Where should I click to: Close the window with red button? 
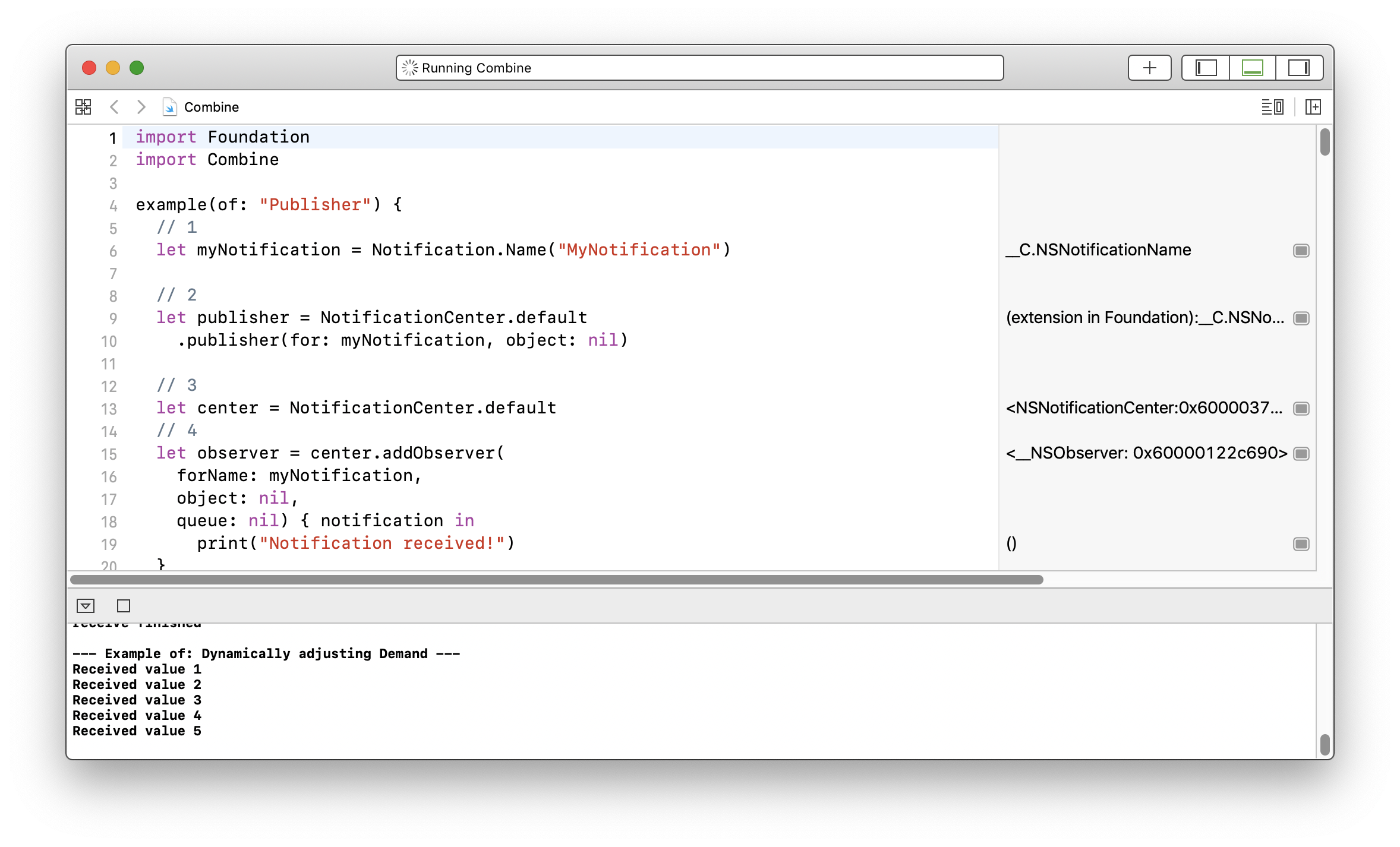click(89, 68)
